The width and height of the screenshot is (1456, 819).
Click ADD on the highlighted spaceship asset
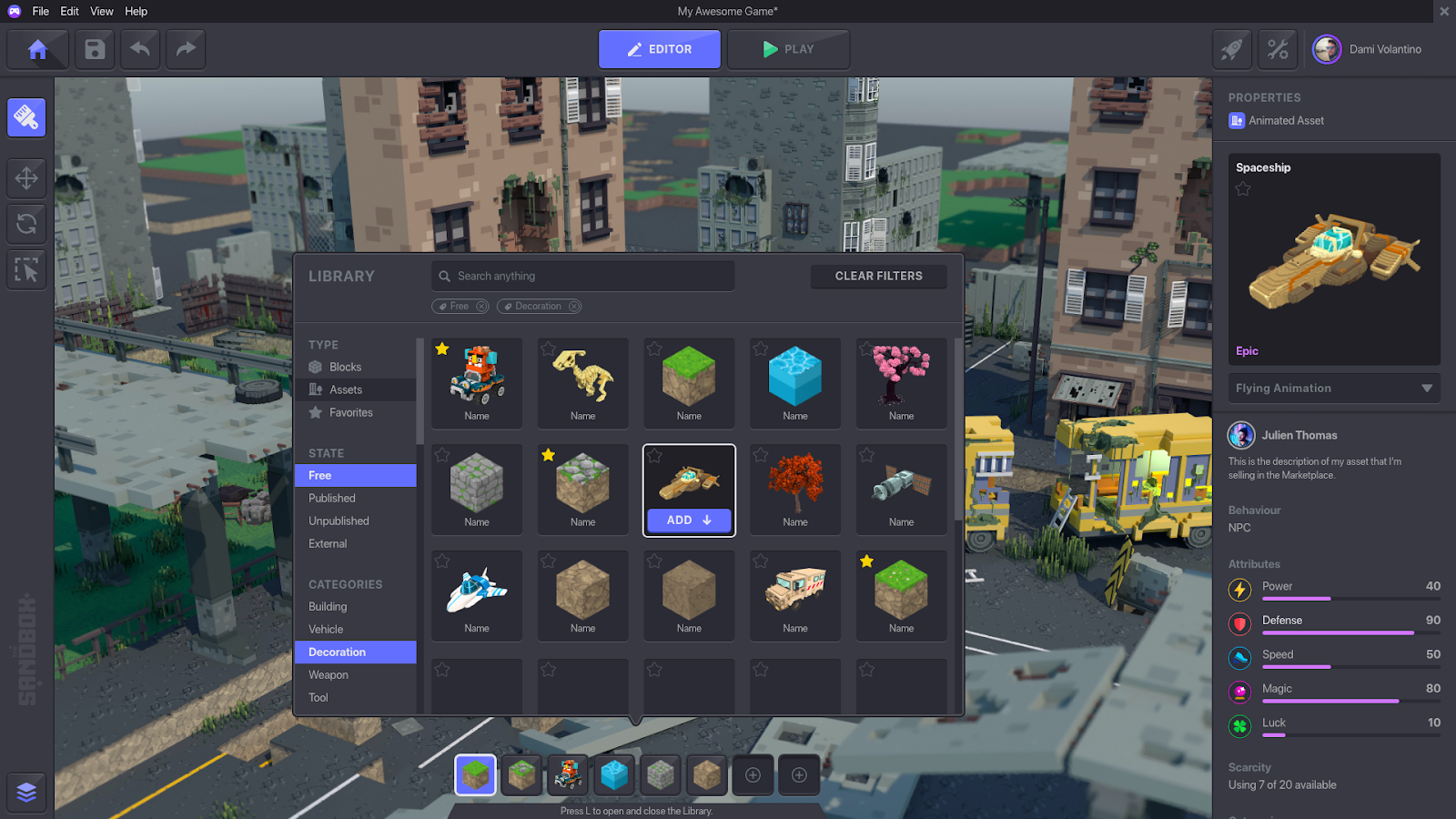pyautogui.click(x=689, y=520)
